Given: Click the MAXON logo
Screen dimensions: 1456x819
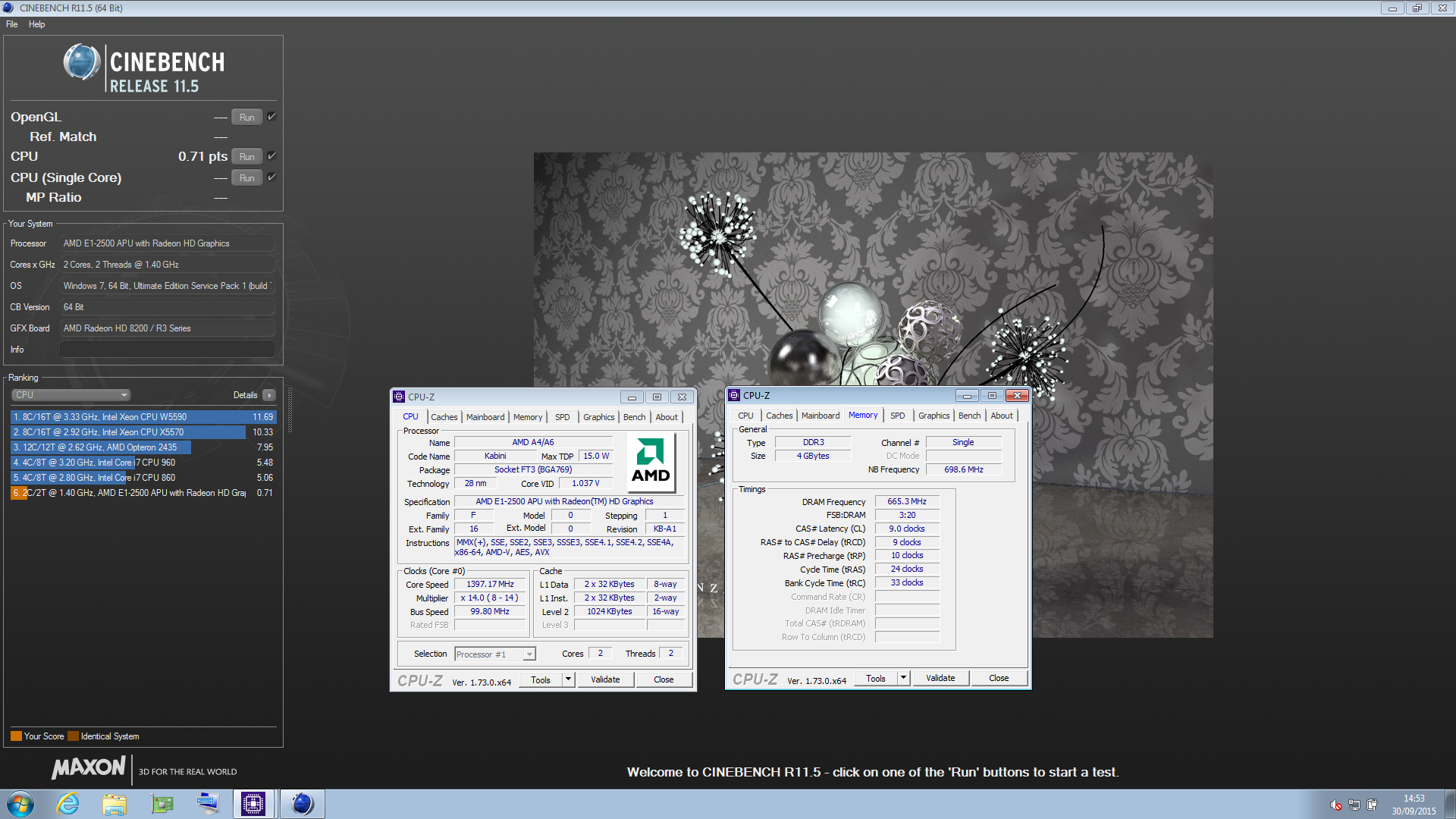Looking at the screenshot, I should (x=89, y=767).
